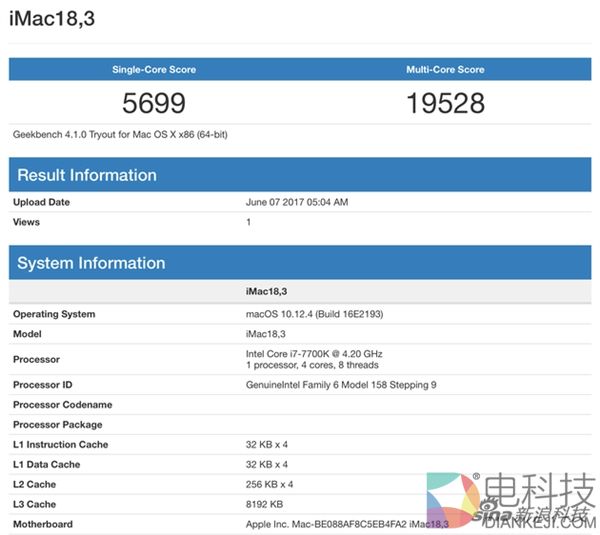Screen dimensions: 600x535
Task: Click the L2 Cache label
Action: tap(34, 484)
